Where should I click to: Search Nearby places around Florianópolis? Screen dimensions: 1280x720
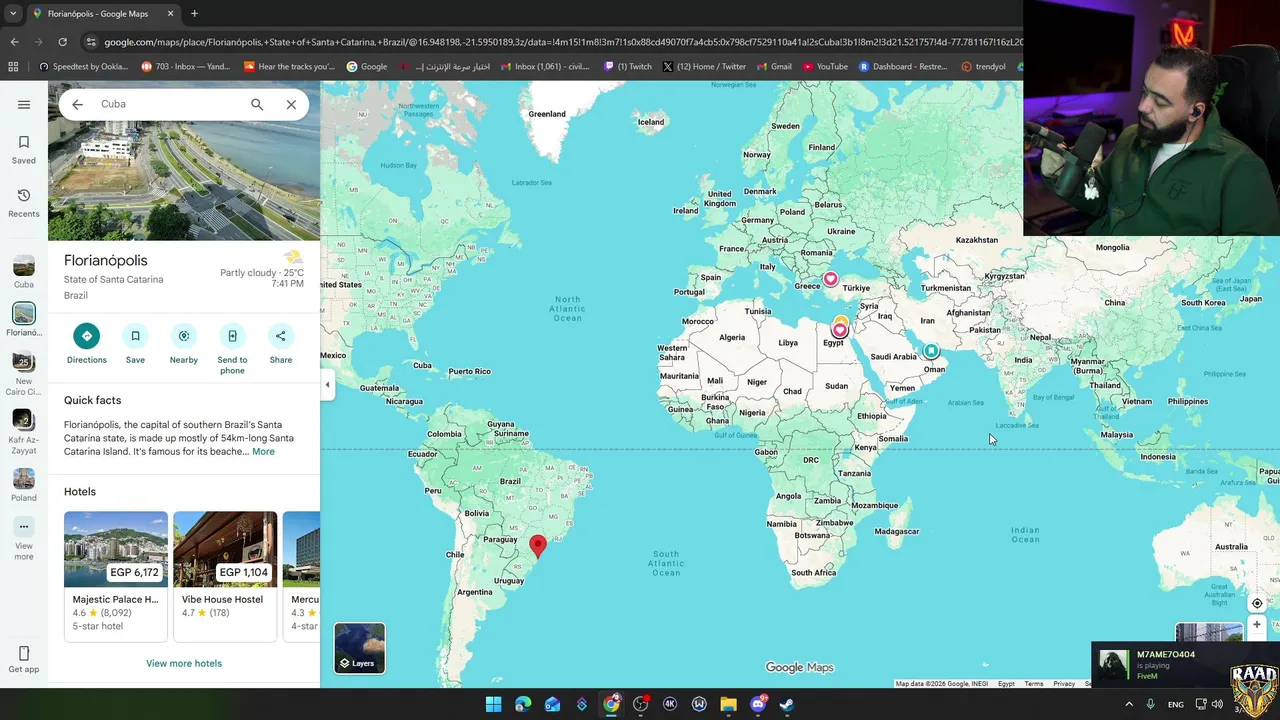pos(183,344)
